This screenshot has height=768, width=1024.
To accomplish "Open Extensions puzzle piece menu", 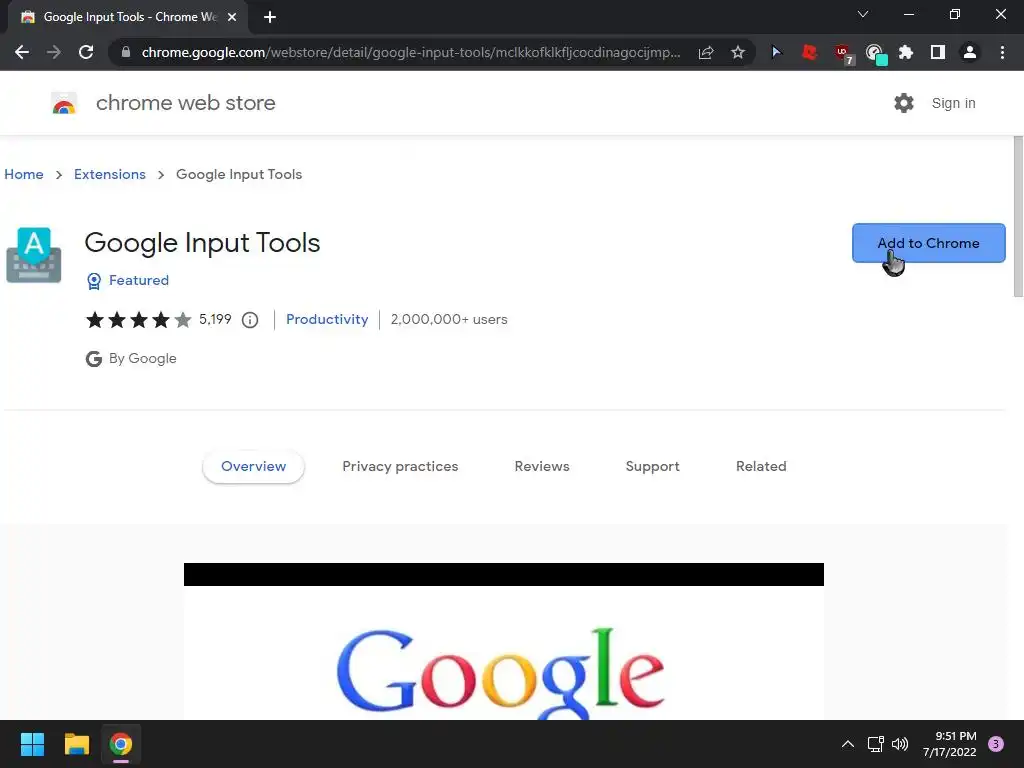I will pyautogui.click(x=906, y=52).
